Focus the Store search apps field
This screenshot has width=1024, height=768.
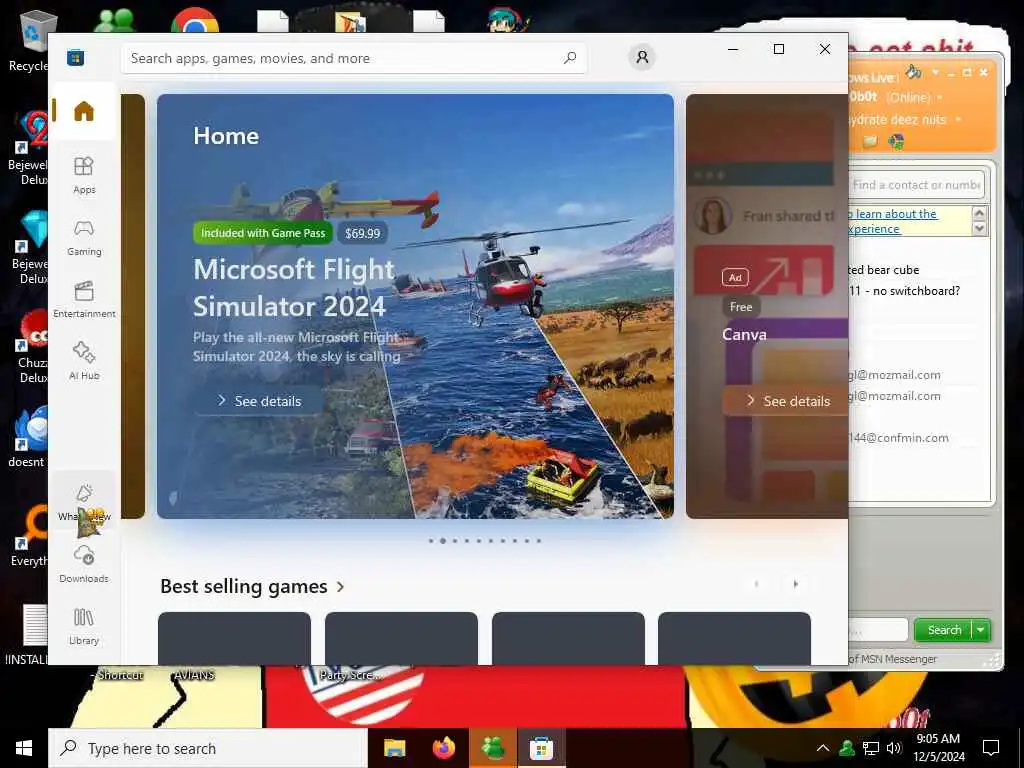point(353,58)
